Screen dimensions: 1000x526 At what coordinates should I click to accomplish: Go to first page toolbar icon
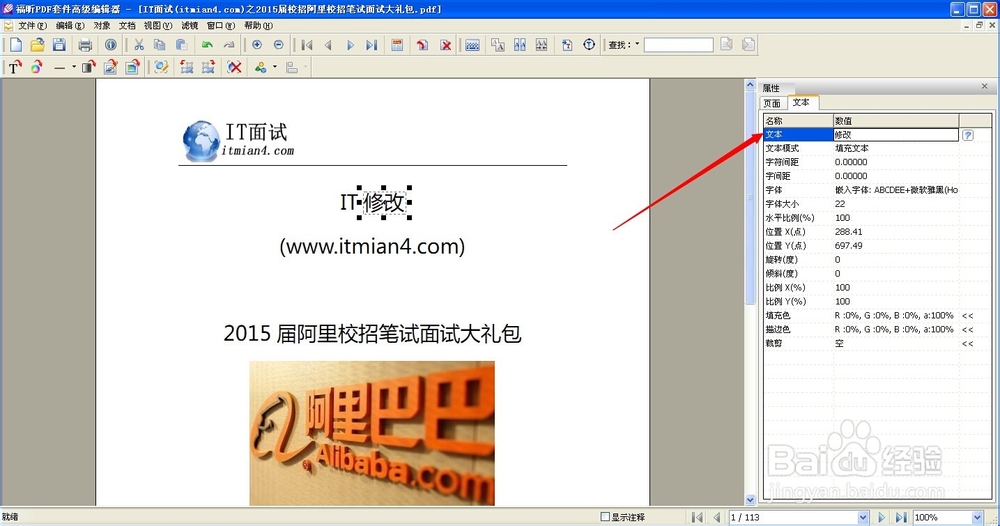[307, 45]
